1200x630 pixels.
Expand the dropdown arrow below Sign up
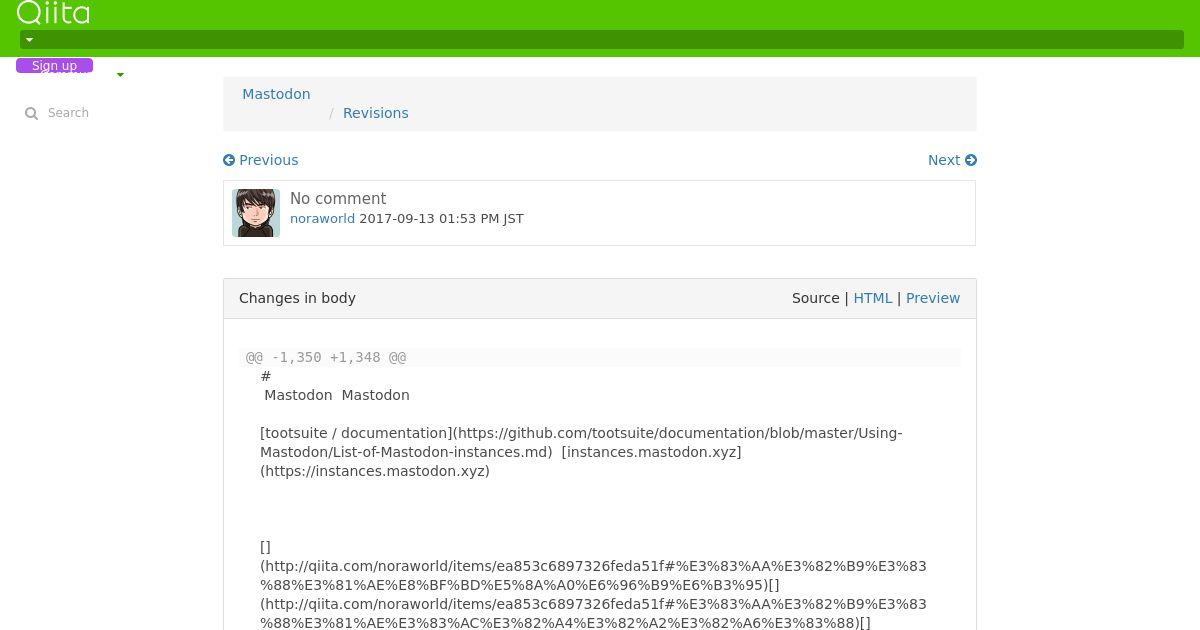pos(120,75)
